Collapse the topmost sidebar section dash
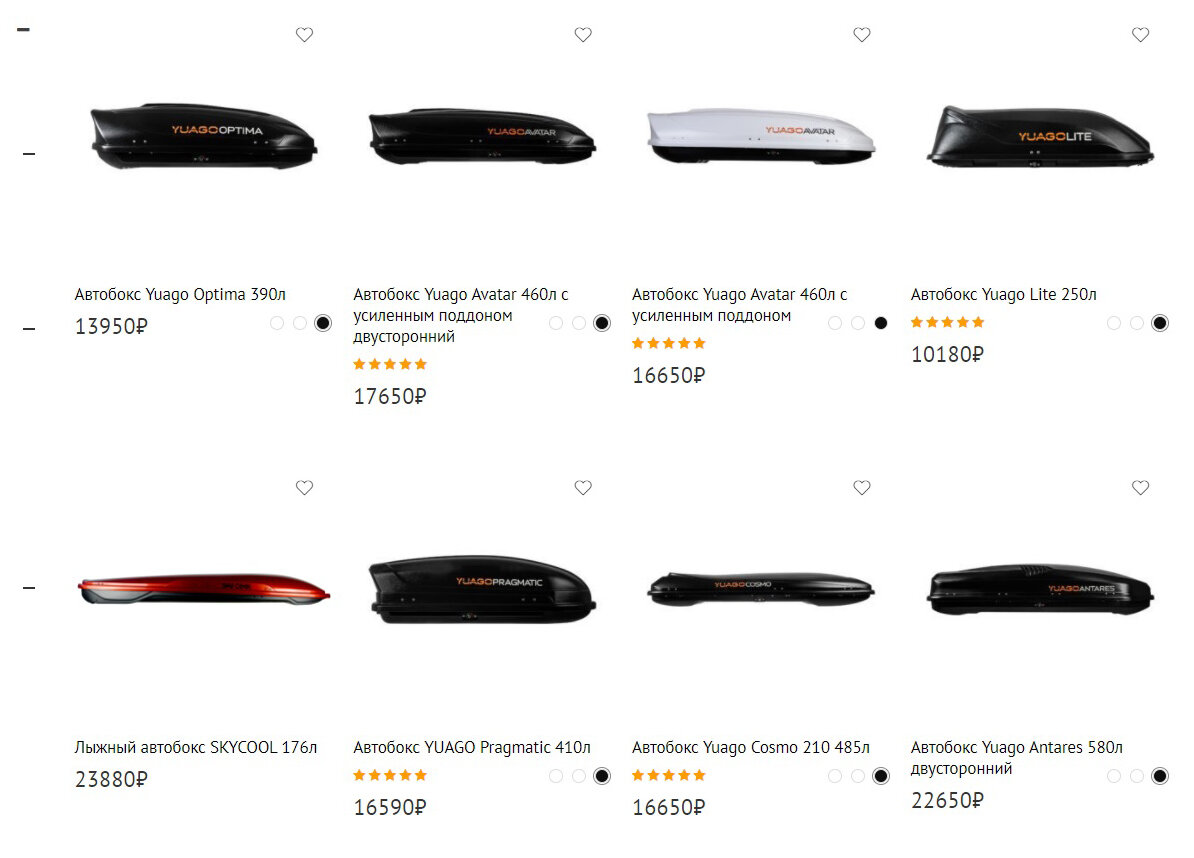The width and height of the screenshot is (1194, 858). tap(24, 30)
